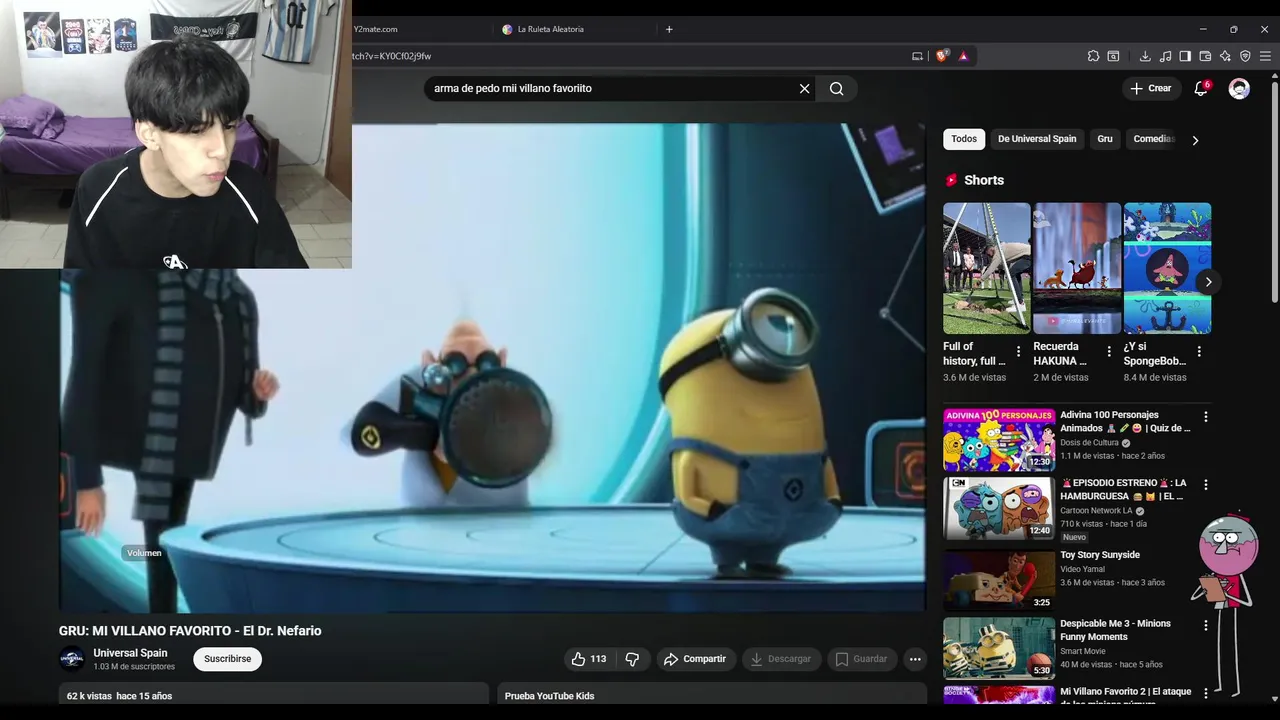Image resolution: width=1280 pixels, height=720 pixels.
Task: Click the main video player frame
Action: tap(492, 367)
